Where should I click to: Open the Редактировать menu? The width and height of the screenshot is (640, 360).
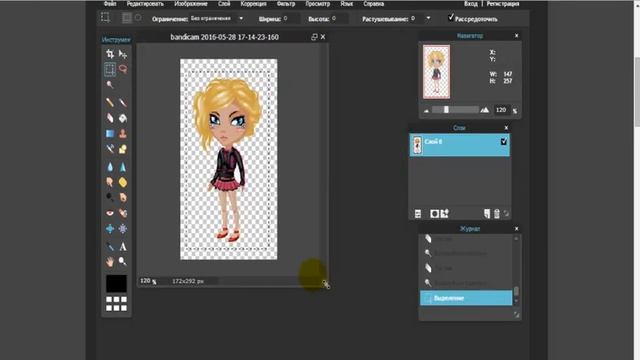coord(145,4)
